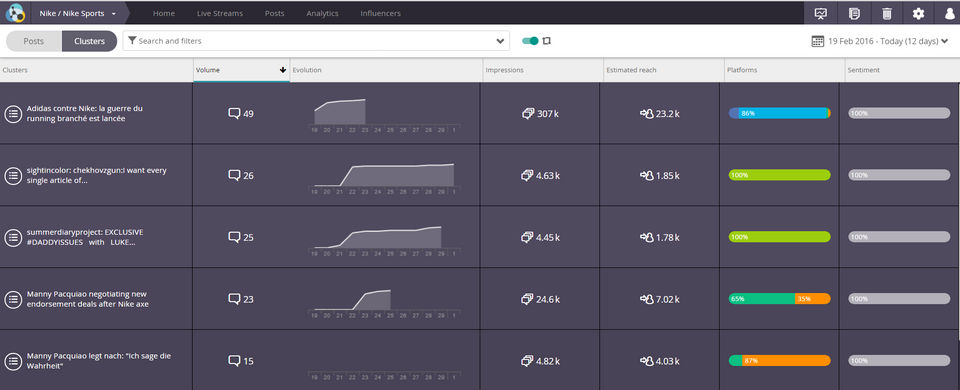Toggle the retweets switch off

pos(530,41)
